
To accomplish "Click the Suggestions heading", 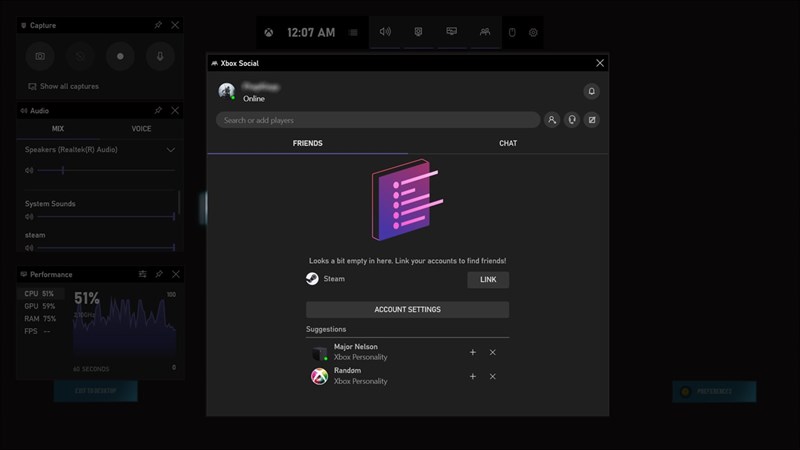I will pos(326,330).
